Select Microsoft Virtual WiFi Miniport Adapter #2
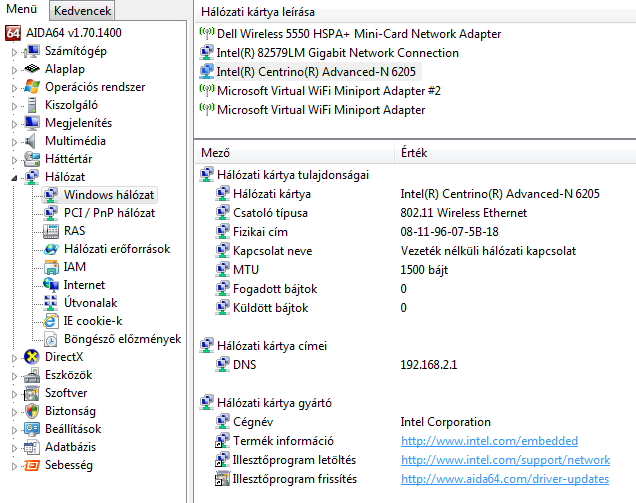Screen dimensions: 636x503 pyautogui.click(x=329, y=91)
